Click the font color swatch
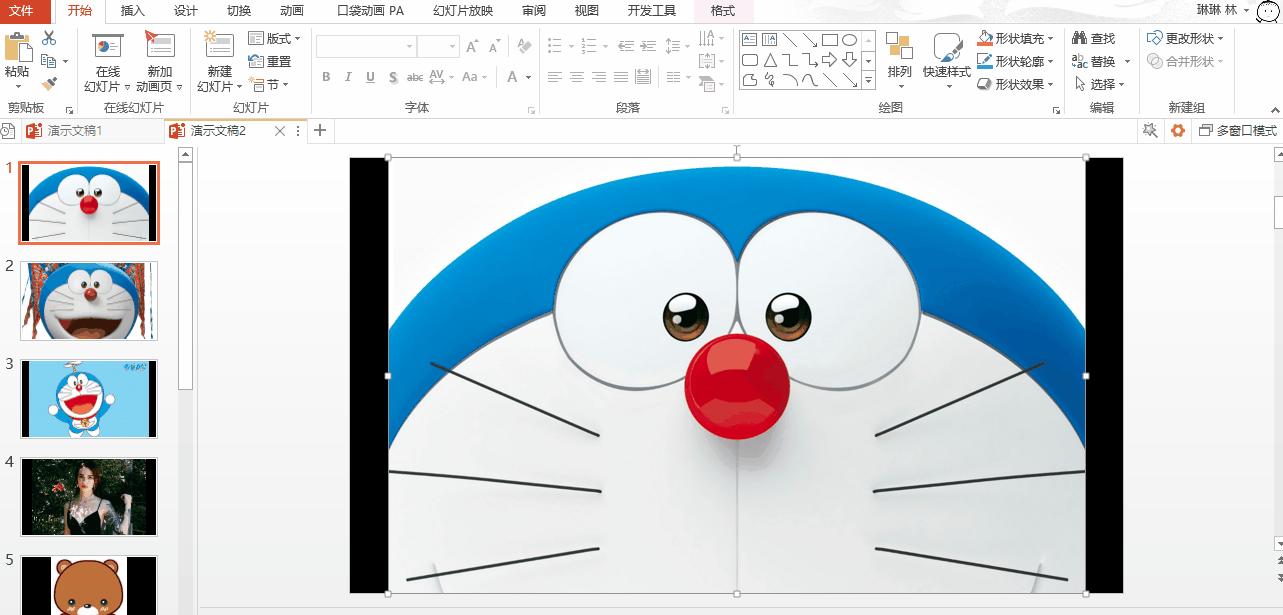 513,76
